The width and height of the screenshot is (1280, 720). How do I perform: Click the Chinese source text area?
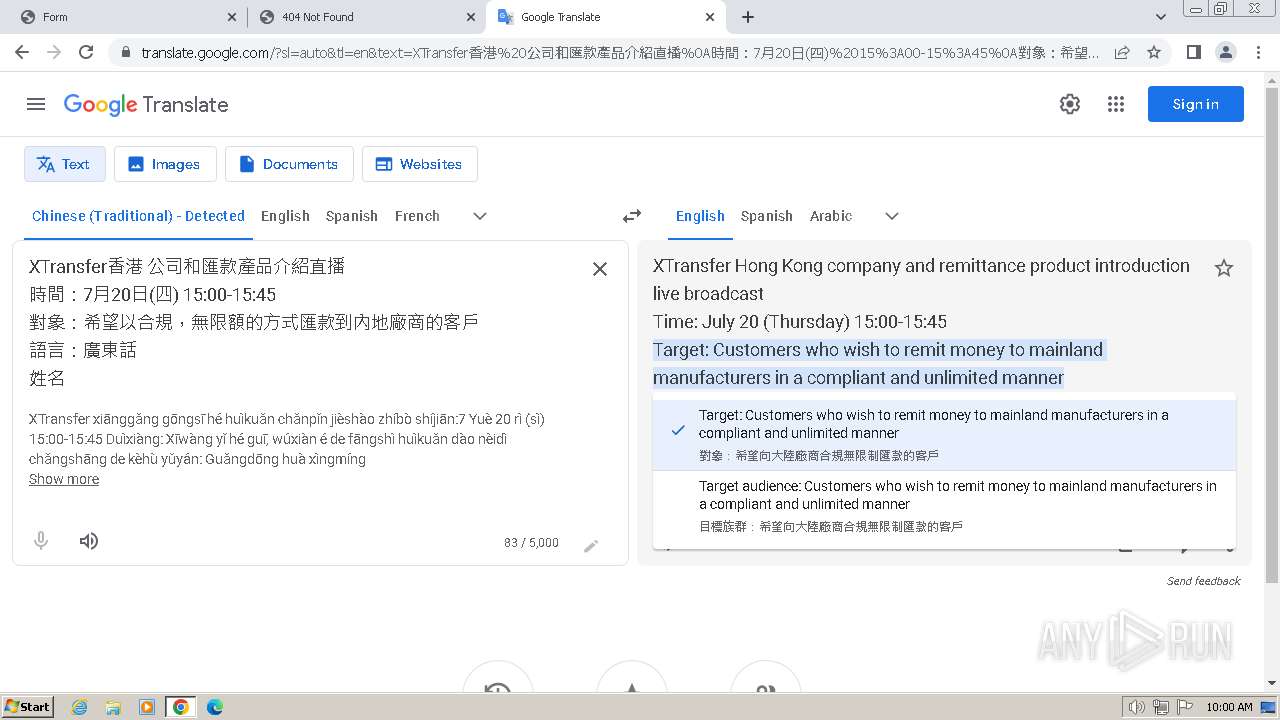pyautogui.click(x=300, y=322)
